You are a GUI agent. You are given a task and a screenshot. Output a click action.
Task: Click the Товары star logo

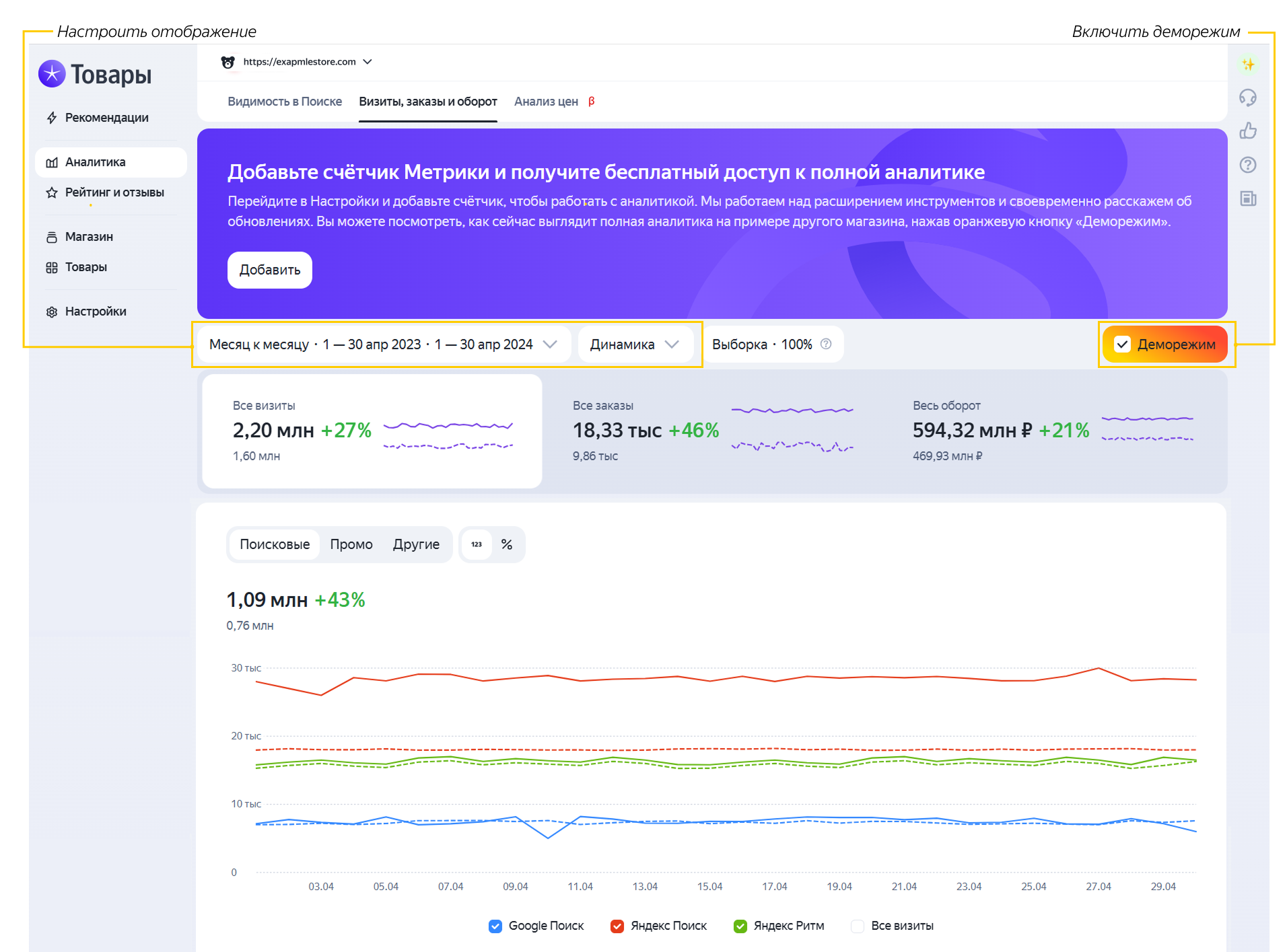pos(52,74)
